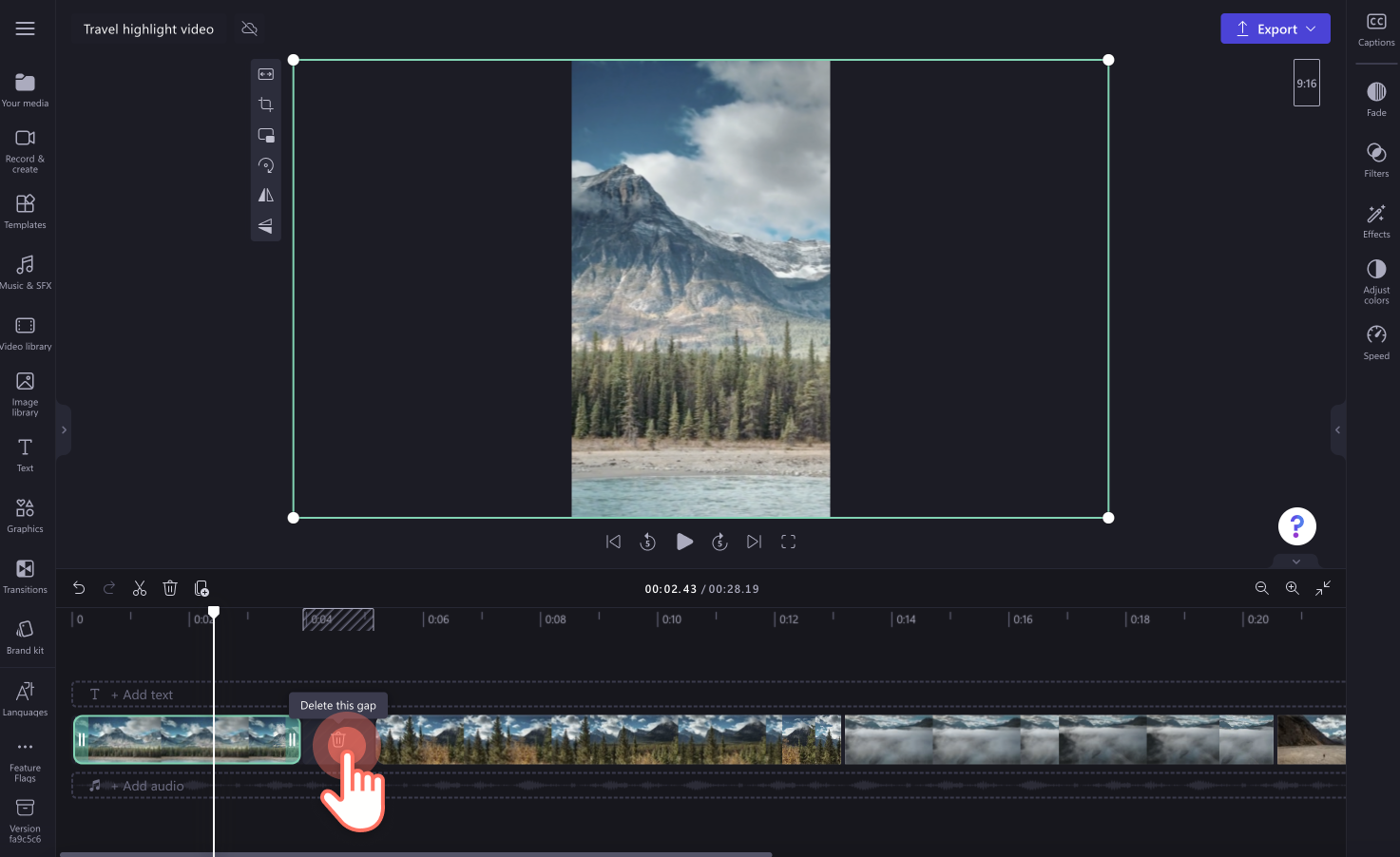The width and height of the screenshot is (1400, 857).
Task: Skip forward five seconds
Action: click(719, 542)
